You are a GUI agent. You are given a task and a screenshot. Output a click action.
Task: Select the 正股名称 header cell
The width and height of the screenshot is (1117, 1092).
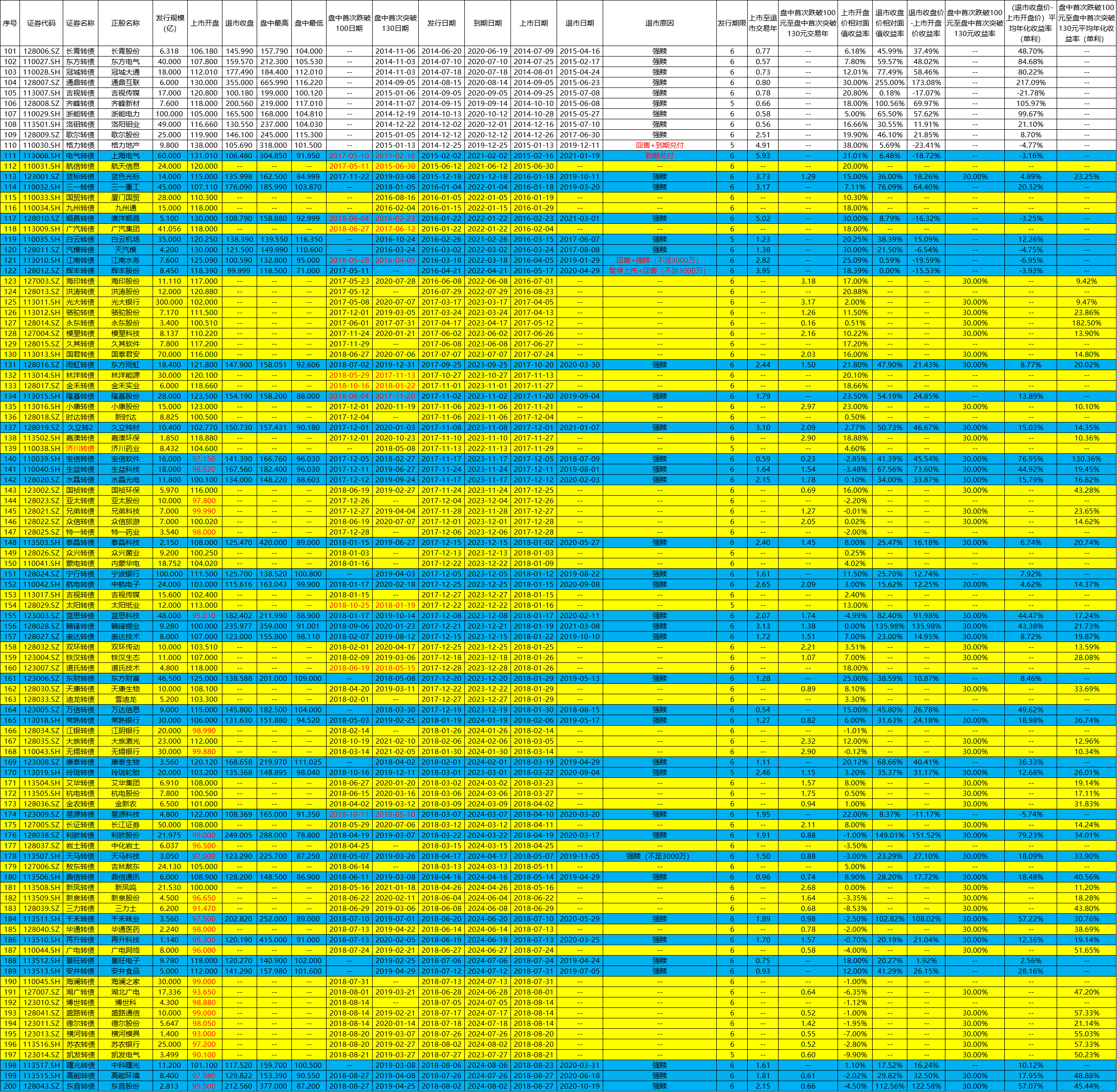(x=125, y=23)
